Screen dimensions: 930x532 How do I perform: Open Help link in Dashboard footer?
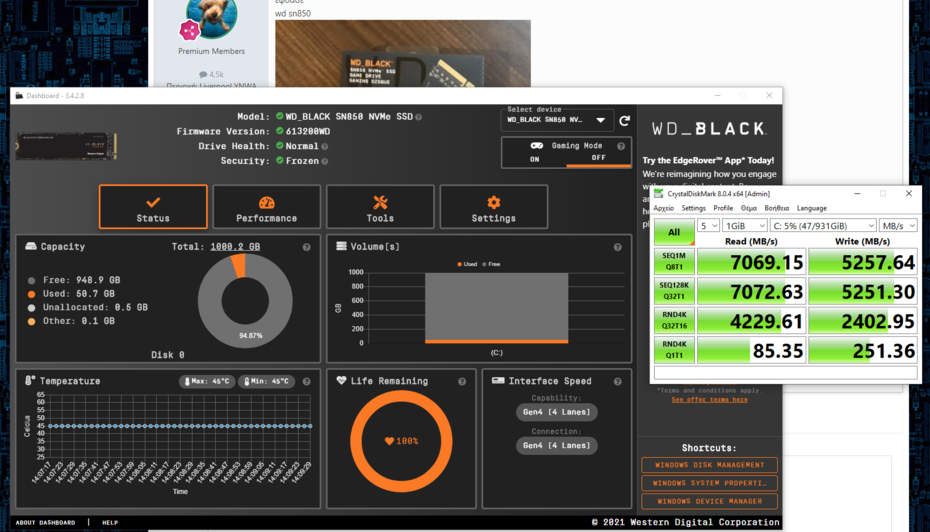click(110, 523)
